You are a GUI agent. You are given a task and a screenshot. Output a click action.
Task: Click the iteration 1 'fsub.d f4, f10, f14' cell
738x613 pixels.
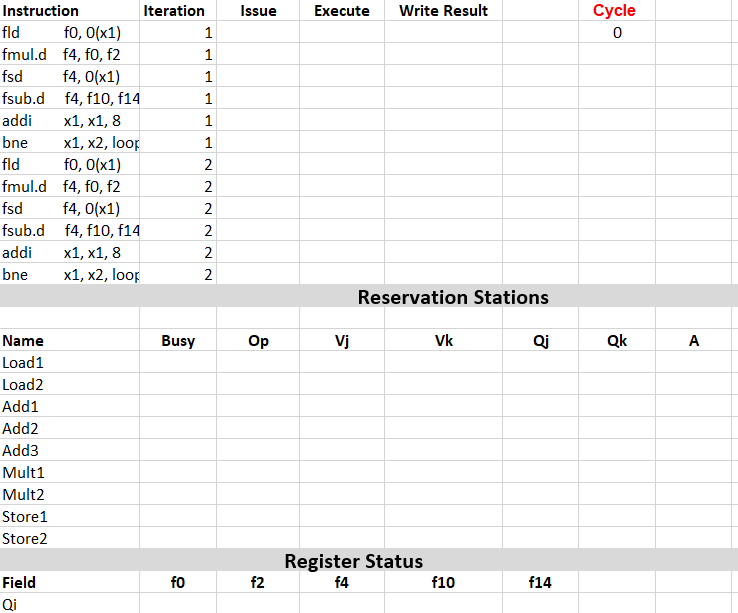coord(70,98)
